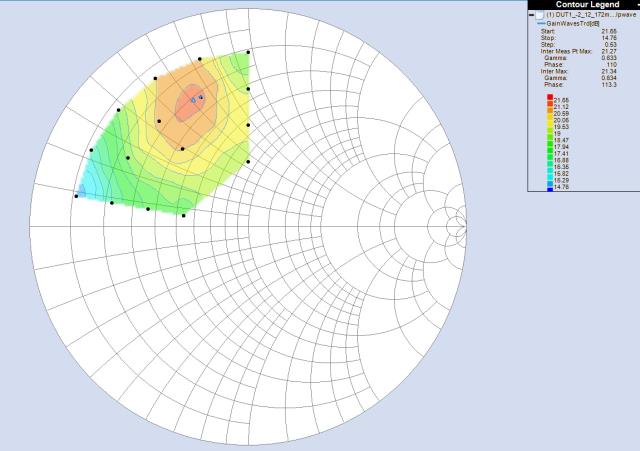
Task: Select the bottommost black measurement point
Action: coord(184,215)
